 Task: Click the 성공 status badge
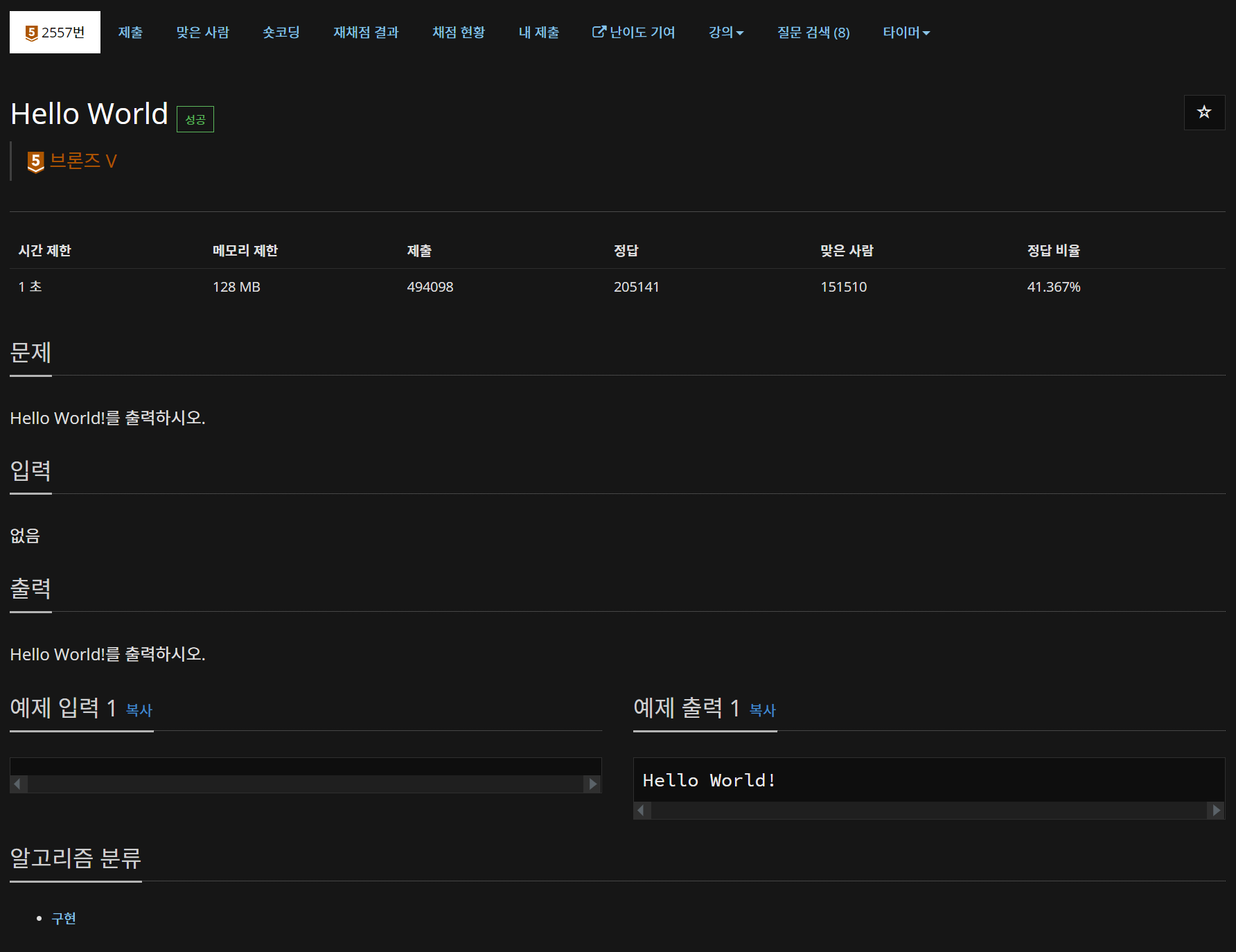point(195,118)
